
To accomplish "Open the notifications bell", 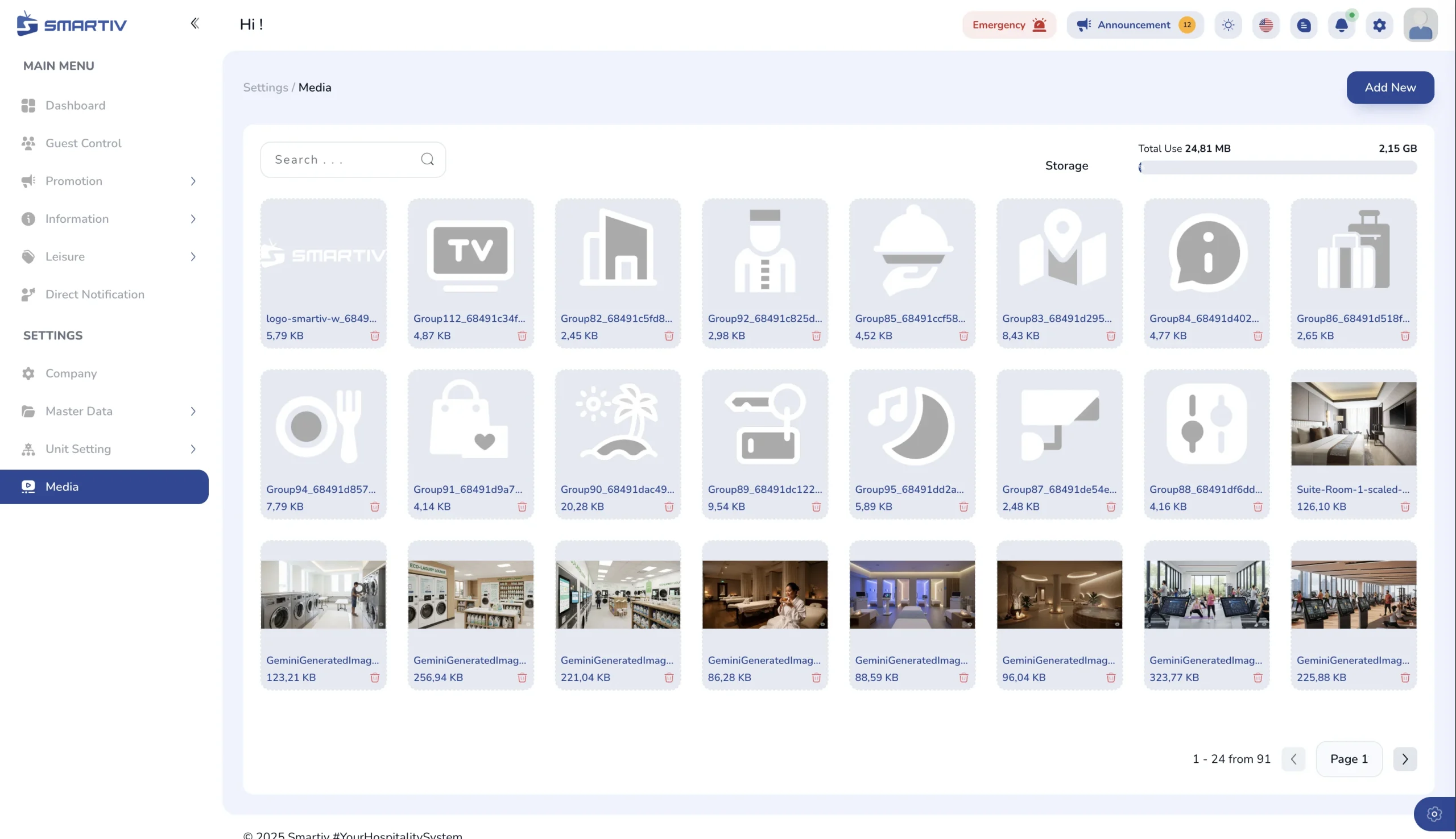I will point(1341,25).
